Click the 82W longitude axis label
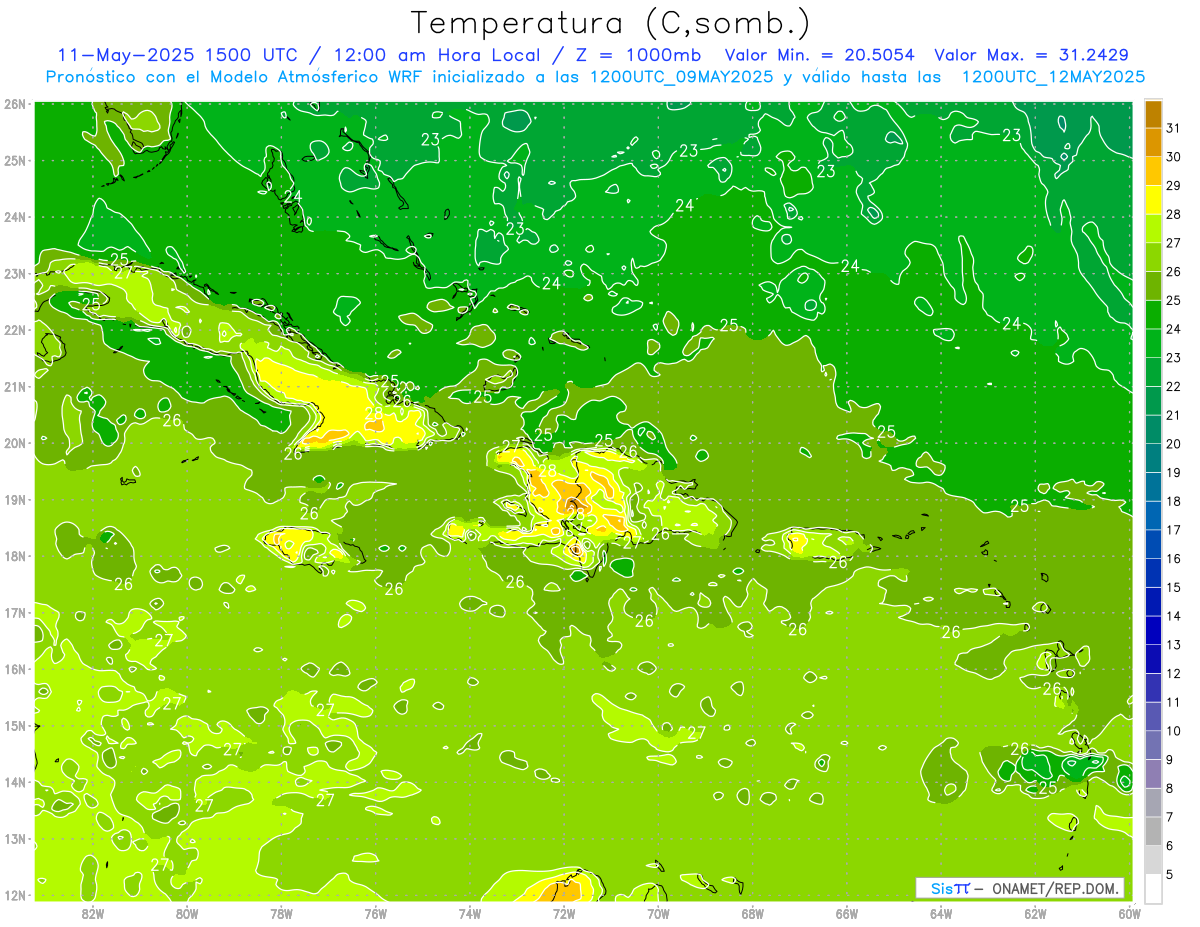The width and height of the screenshot is (1200, 927). pyautogui.click(x=93, y=913)
